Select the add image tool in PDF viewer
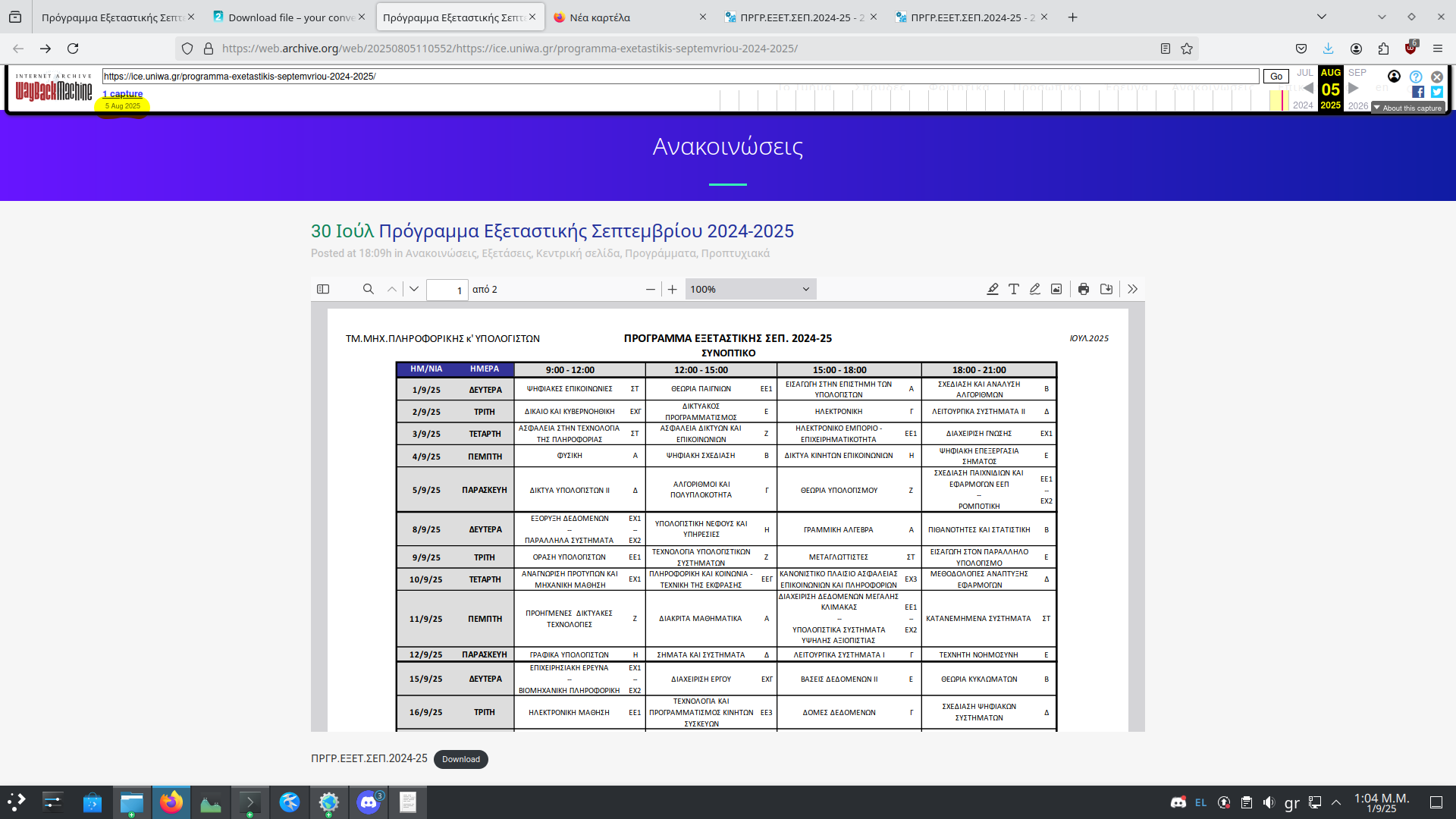 [x=1056, y=289]
